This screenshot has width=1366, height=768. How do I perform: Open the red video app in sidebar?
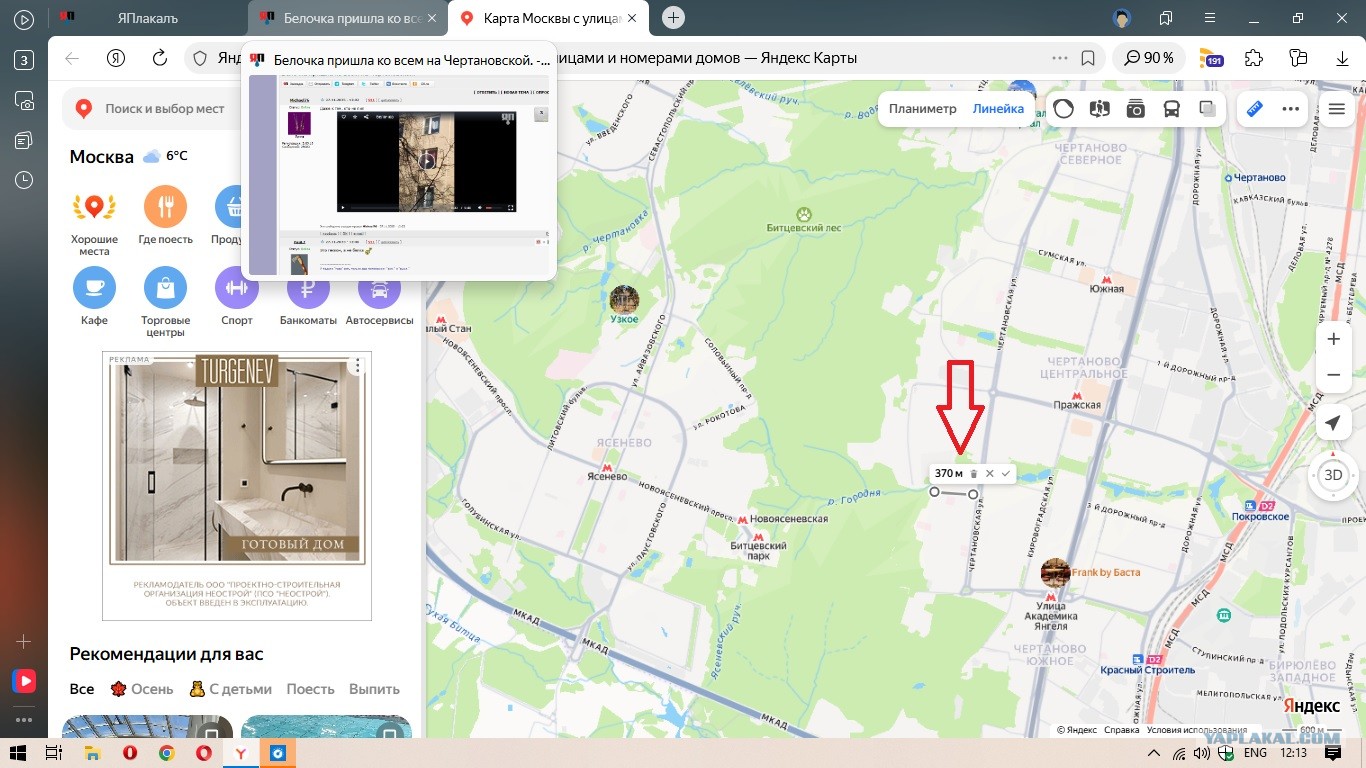24,681
